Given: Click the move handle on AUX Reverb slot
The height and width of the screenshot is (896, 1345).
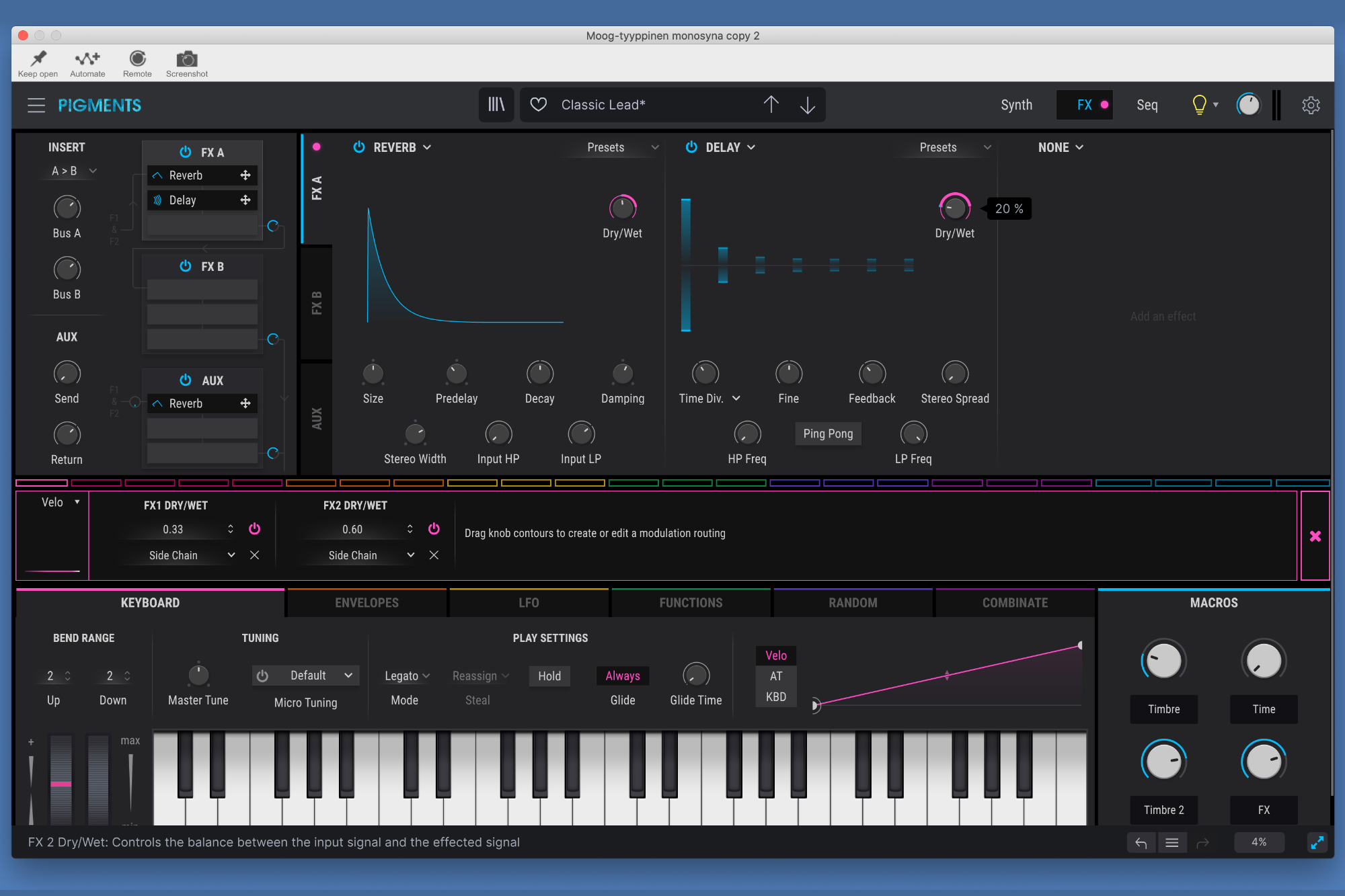Looking at the screenshot, I should (245, 403).
